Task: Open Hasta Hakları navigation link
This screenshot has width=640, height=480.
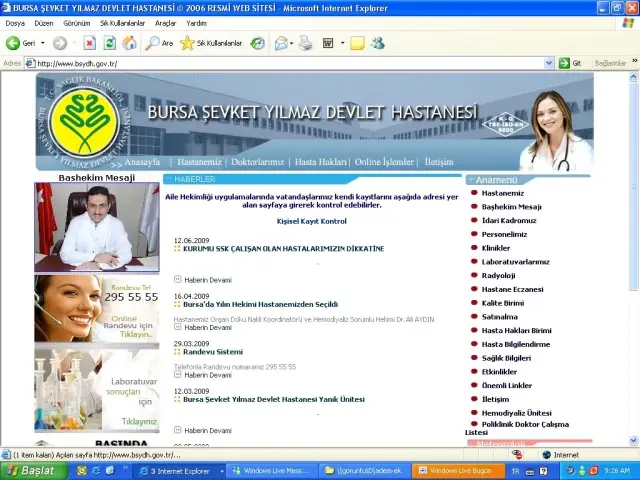Action: click(321, 162)
